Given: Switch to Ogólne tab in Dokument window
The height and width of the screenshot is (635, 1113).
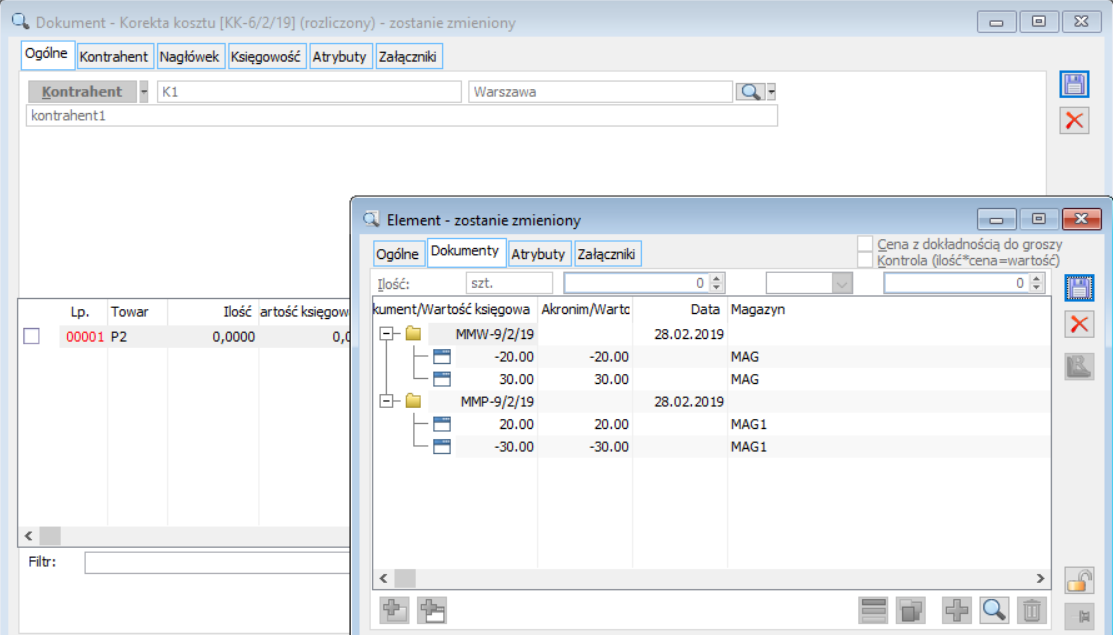Looking at the screenshot, I should [47, 54].
